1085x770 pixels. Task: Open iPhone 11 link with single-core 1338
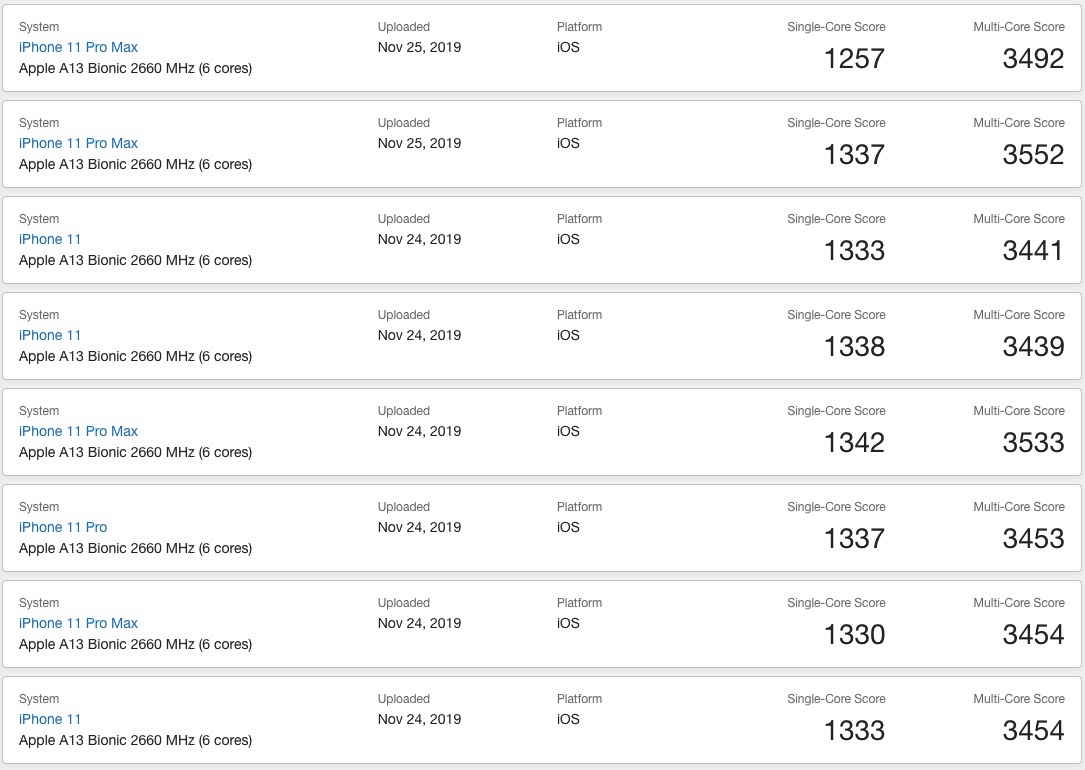50,336
